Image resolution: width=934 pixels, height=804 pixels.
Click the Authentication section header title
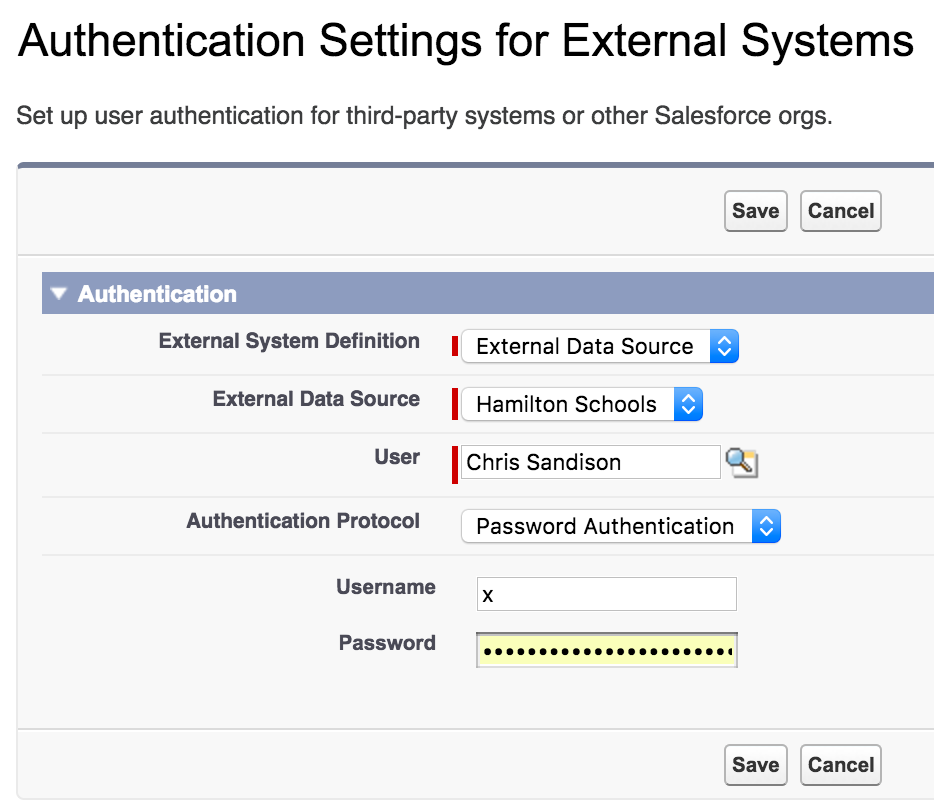pyautogui.click(x=157, y=294)
